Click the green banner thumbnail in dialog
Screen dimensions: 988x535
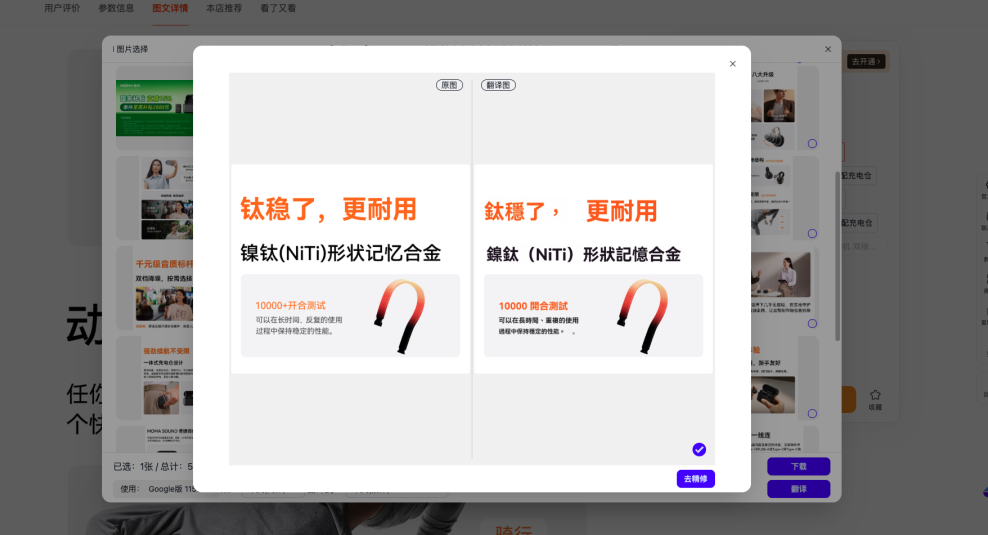(154, 108)
